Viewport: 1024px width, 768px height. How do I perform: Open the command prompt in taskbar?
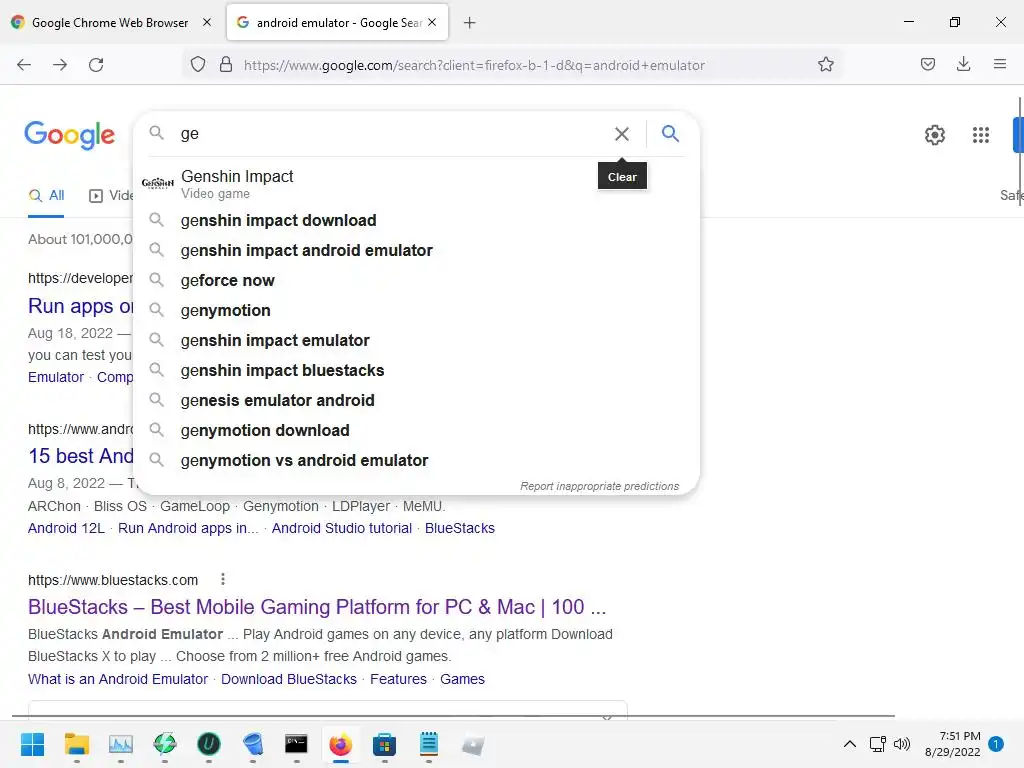pyautogui.click(x=296, y=744)
